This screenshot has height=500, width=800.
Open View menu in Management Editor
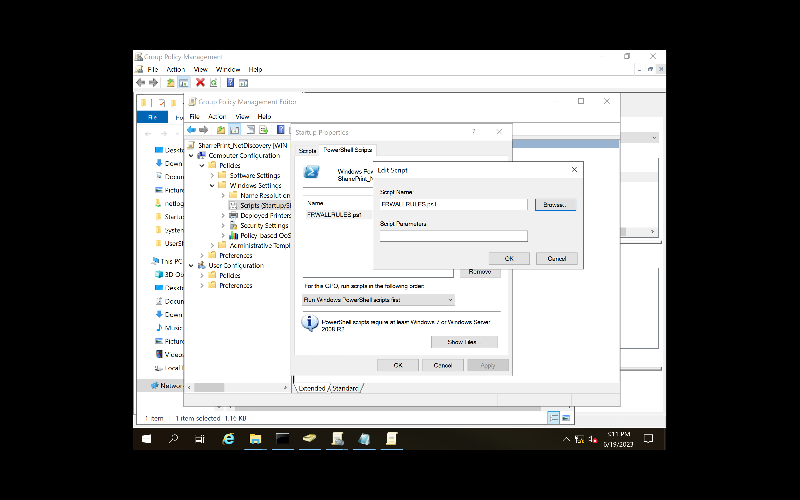[242, 116]
